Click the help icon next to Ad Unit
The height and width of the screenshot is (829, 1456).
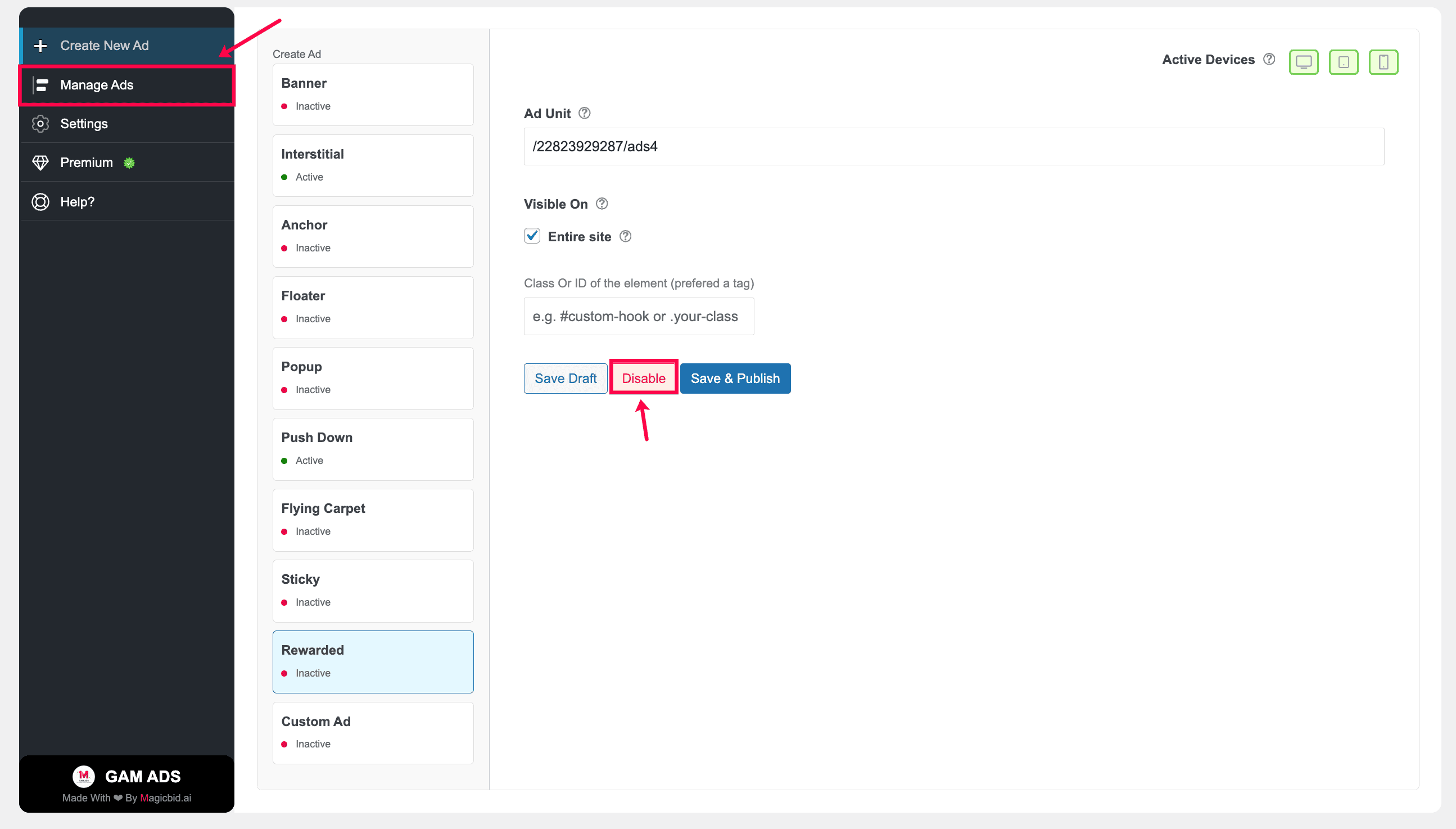point(584,112)
